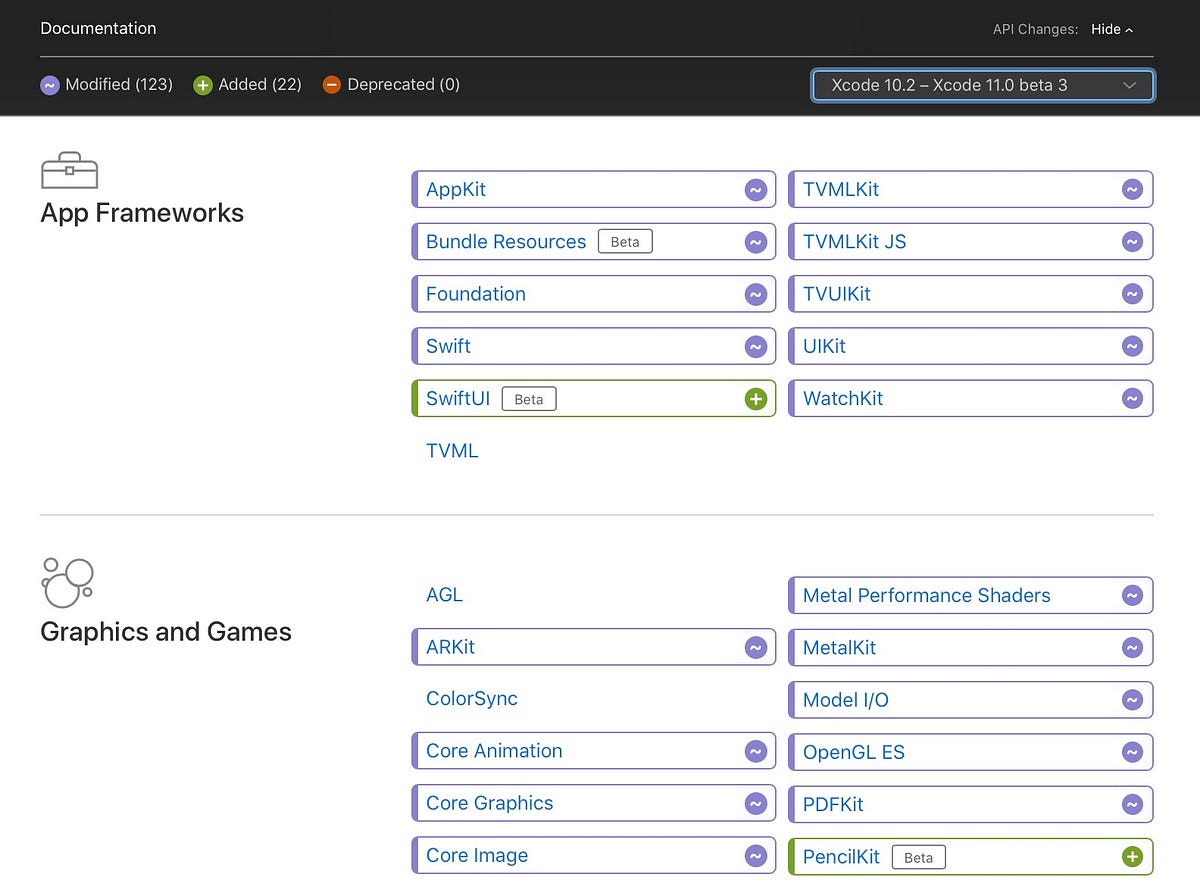The width and height of the screenshot is (1200, 886).
Task: Toggle the Modified (123) filter
Action: 107,85
